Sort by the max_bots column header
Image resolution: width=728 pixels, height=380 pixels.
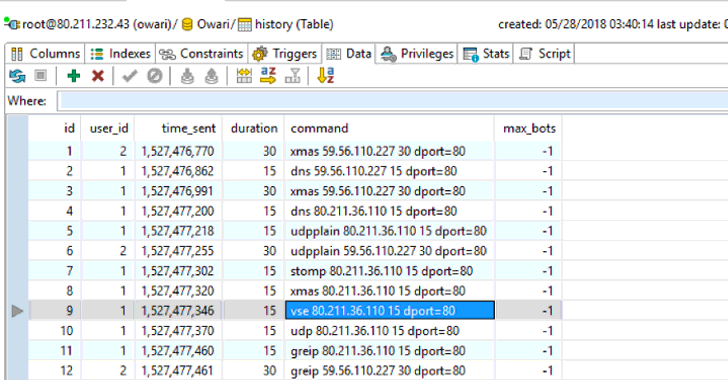pyautogui.click(x=528, y=128)
